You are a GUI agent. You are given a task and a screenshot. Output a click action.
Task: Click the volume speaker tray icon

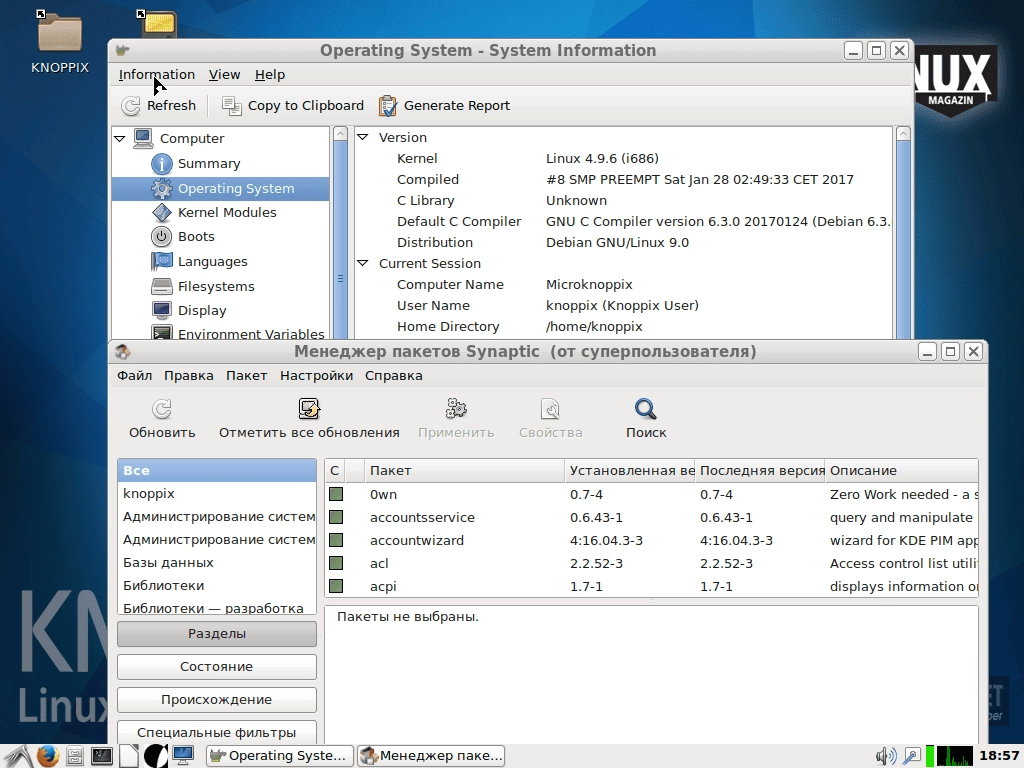(x=886, y=756)
